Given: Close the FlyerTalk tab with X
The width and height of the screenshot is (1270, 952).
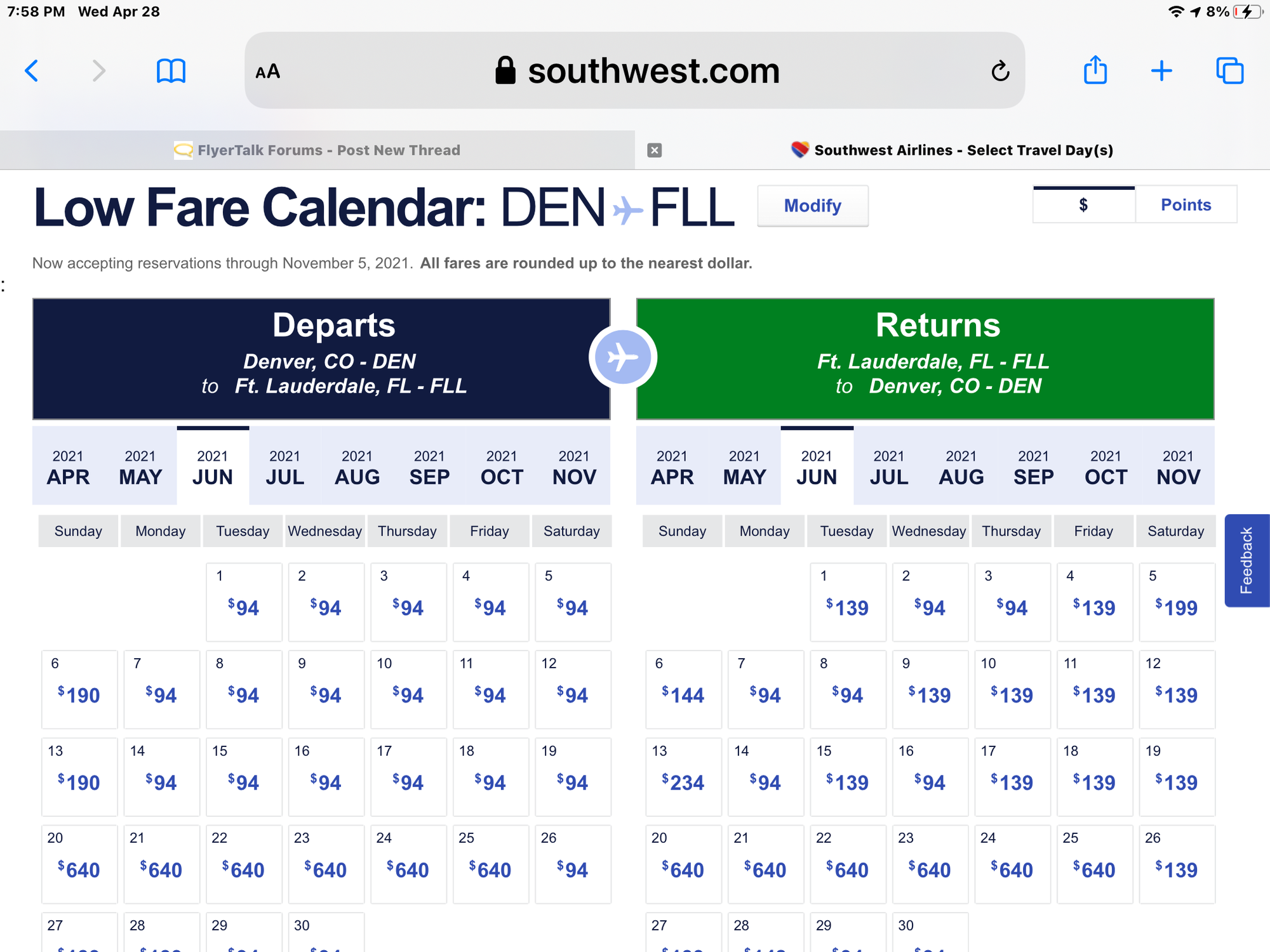Looking at the screenshot, I should (x=655, y=150).
